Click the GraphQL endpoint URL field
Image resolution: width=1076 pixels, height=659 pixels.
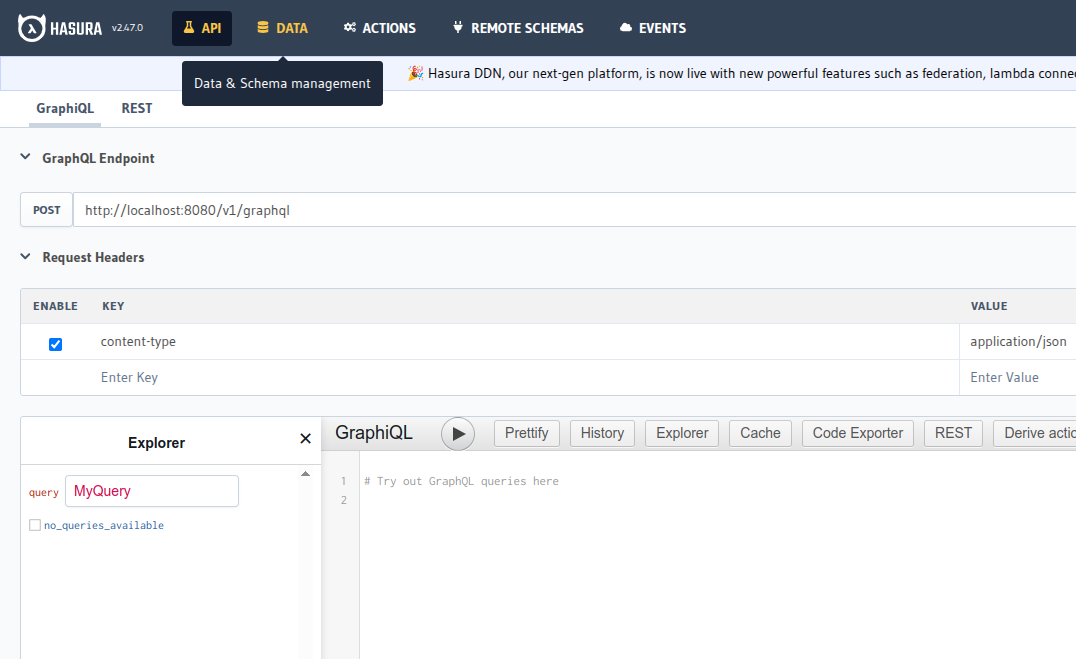(x=574, y=210)
